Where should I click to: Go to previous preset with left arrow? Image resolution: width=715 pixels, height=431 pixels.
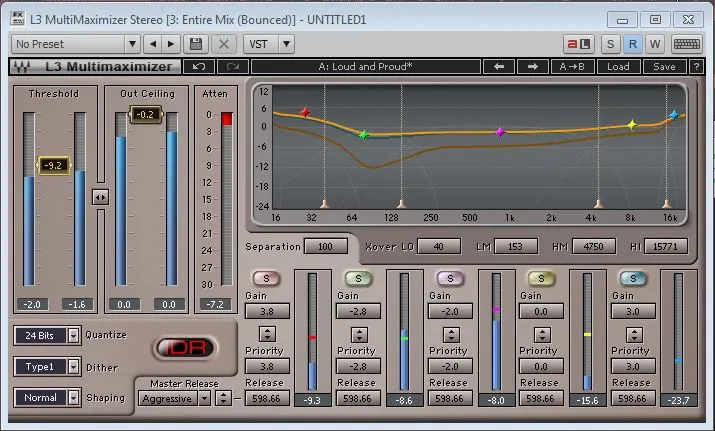click(499, 67)
